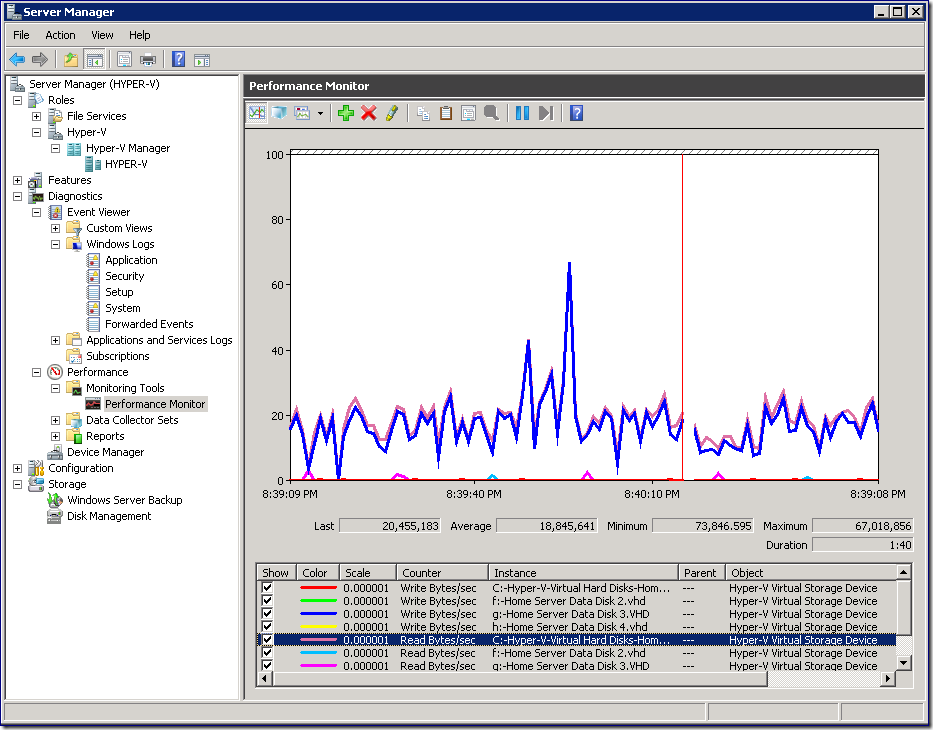Click the green Add counter plus icon

pyautogui.click(x=346, y=113)
